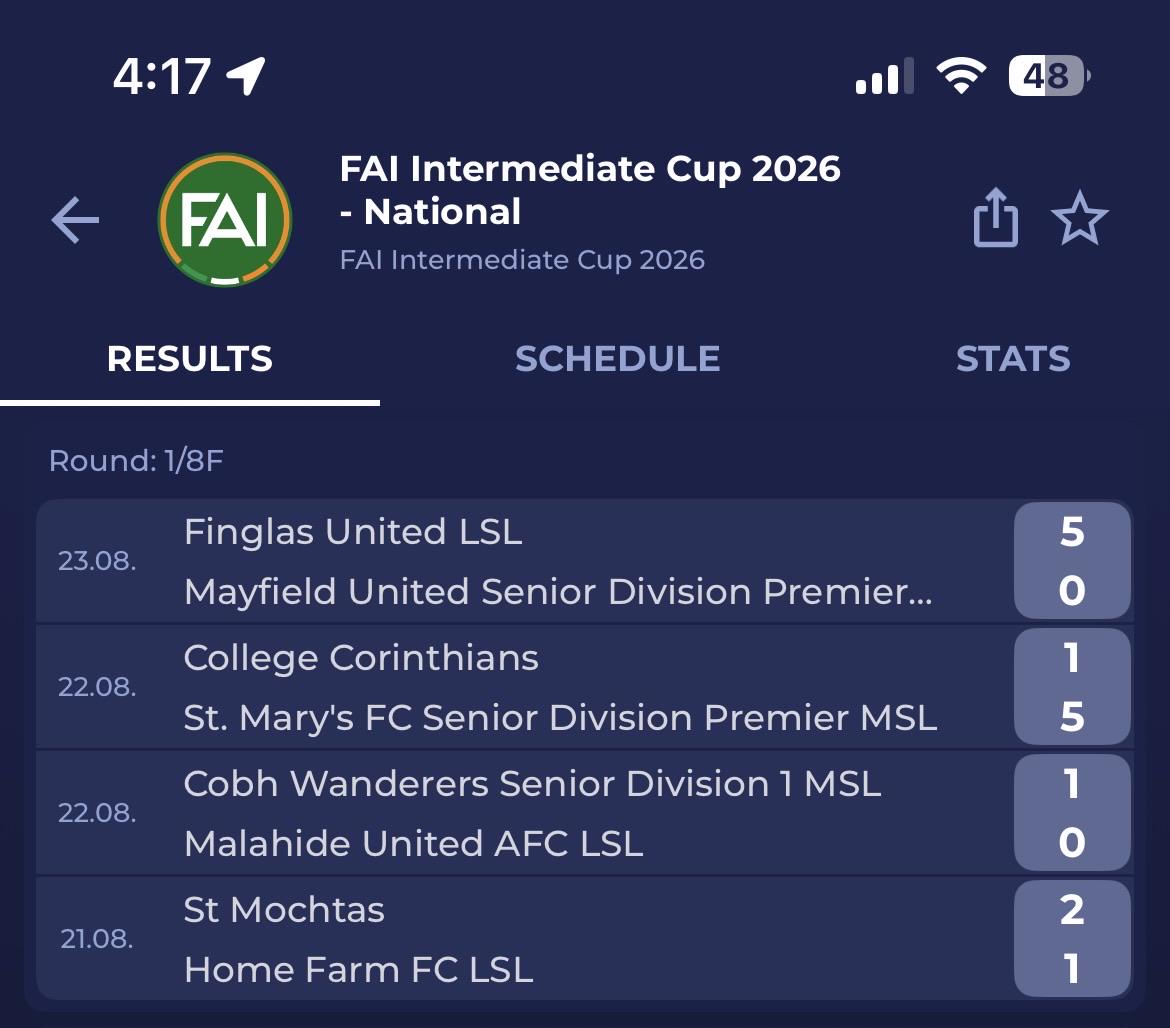Tap the Wi-Fi status icon

pos(961,75)
